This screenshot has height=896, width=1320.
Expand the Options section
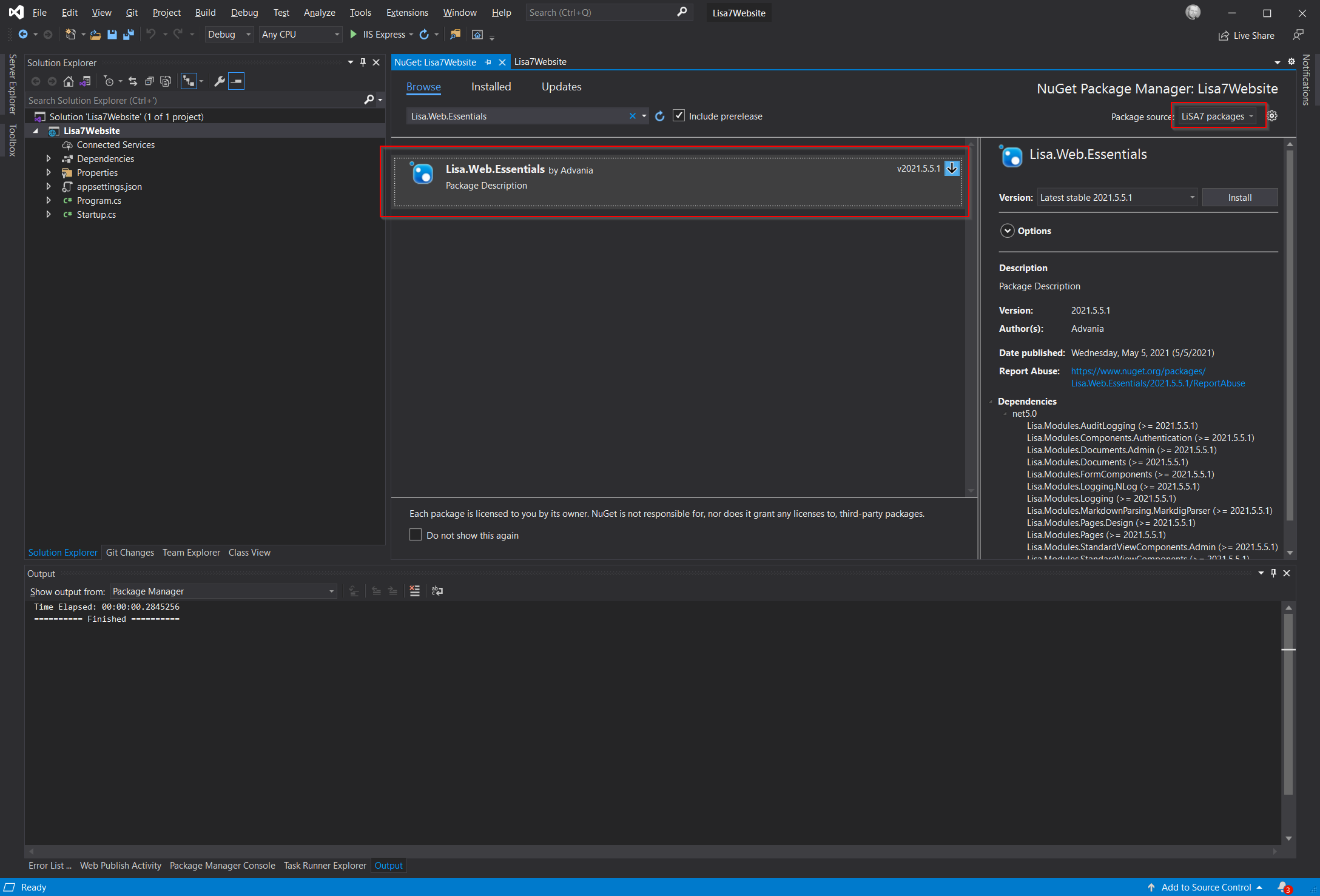coord(1007,231)
